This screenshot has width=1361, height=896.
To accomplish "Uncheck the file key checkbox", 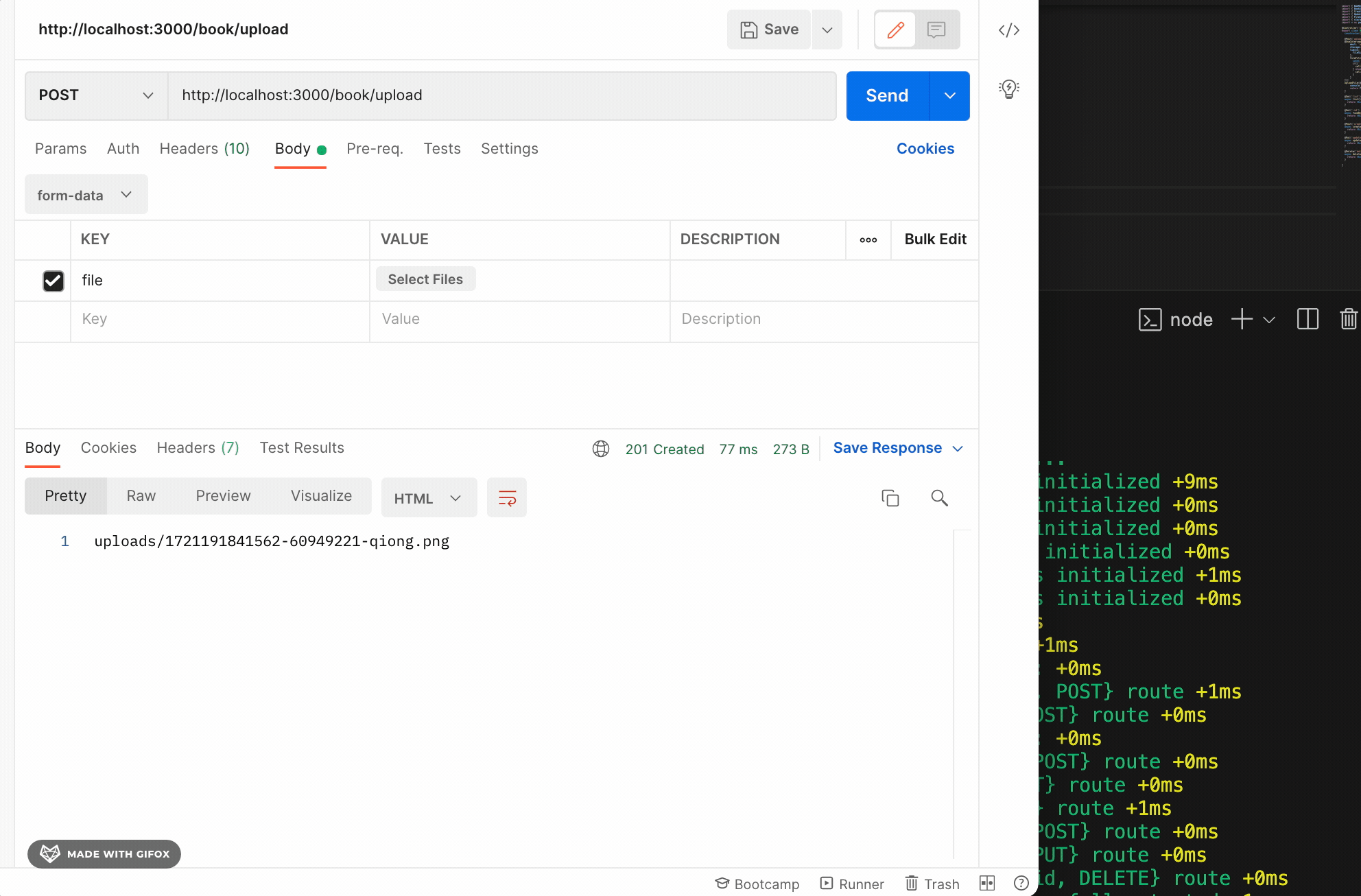I will click(x=54, y=281).
